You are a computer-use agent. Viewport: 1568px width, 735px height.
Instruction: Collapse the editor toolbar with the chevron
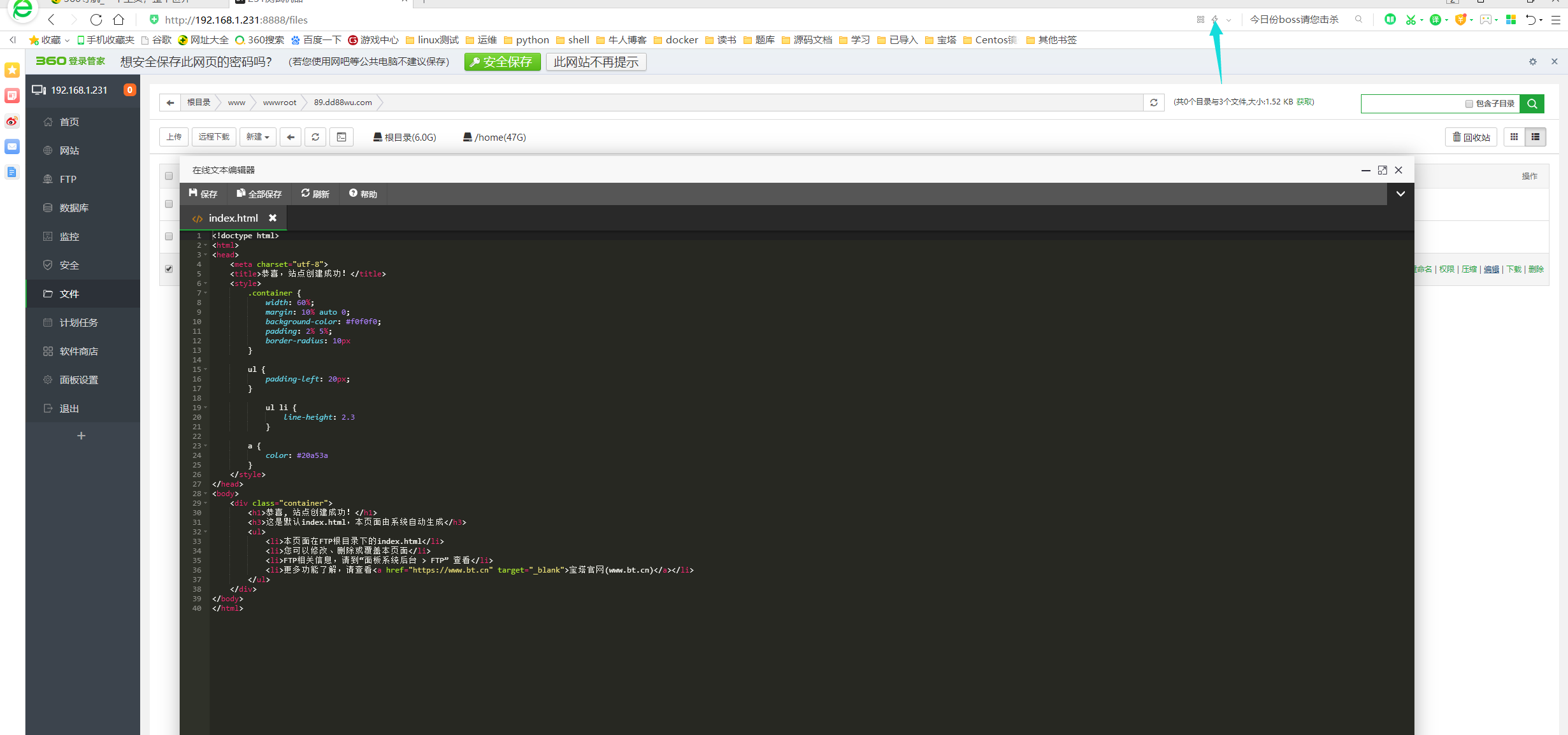click(1400, 194)
